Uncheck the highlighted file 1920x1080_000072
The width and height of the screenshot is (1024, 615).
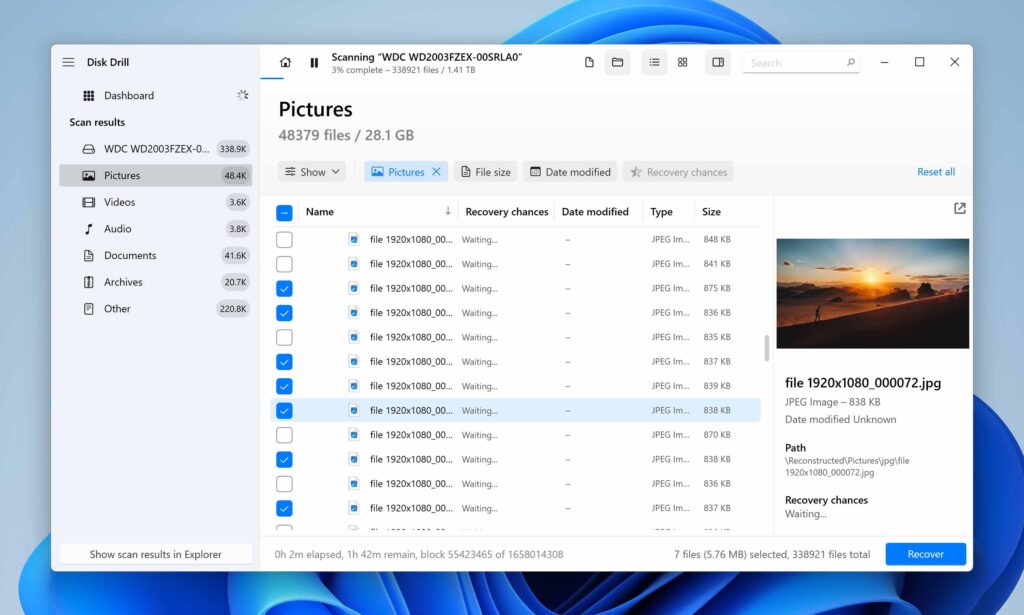284,410
